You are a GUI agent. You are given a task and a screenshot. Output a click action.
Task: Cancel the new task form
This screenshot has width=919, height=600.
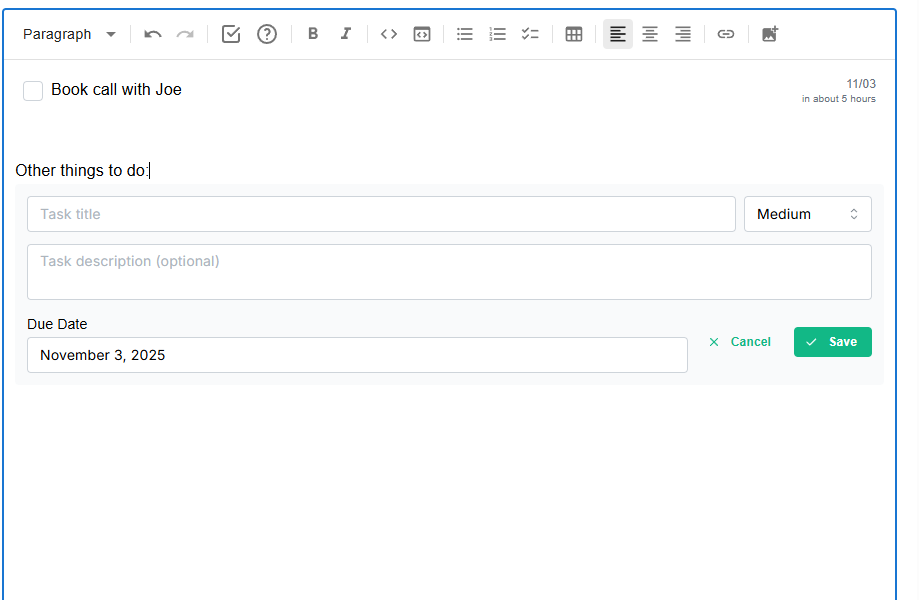coord(740,342)
